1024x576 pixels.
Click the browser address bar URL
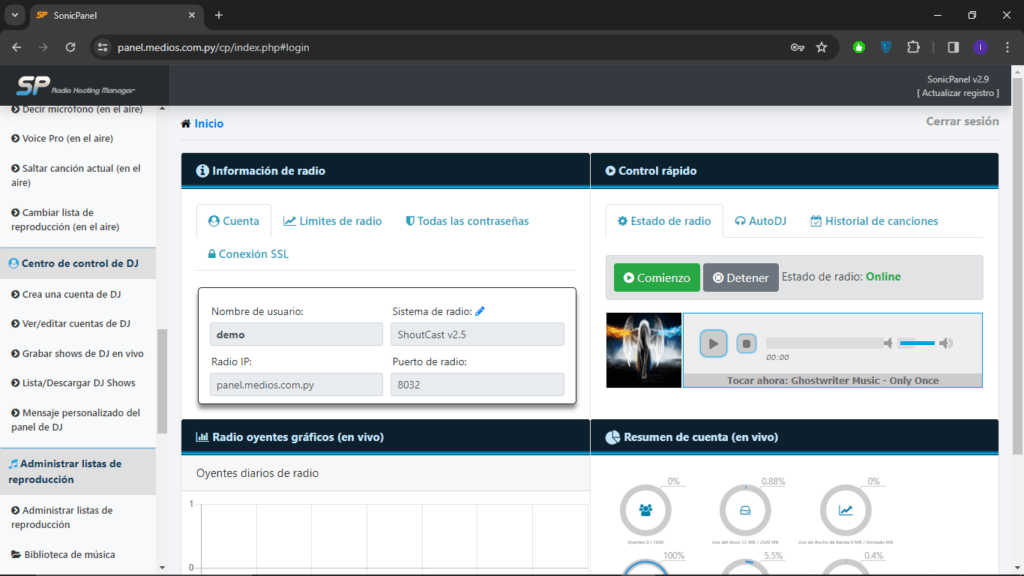tap(214, 47)
